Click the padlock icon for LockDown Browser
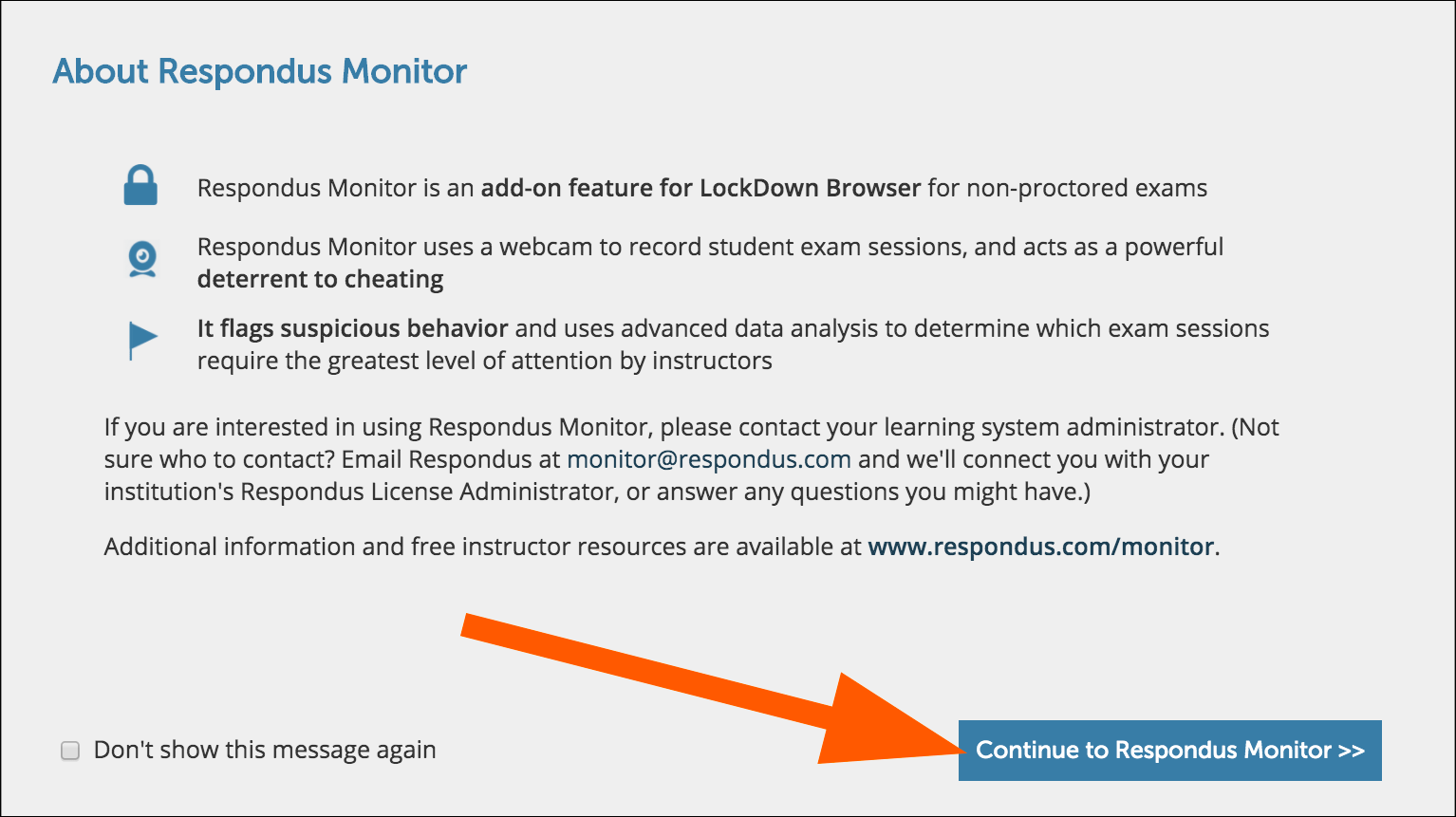This screenshot has width=1456, height=817. click(140, 186)
